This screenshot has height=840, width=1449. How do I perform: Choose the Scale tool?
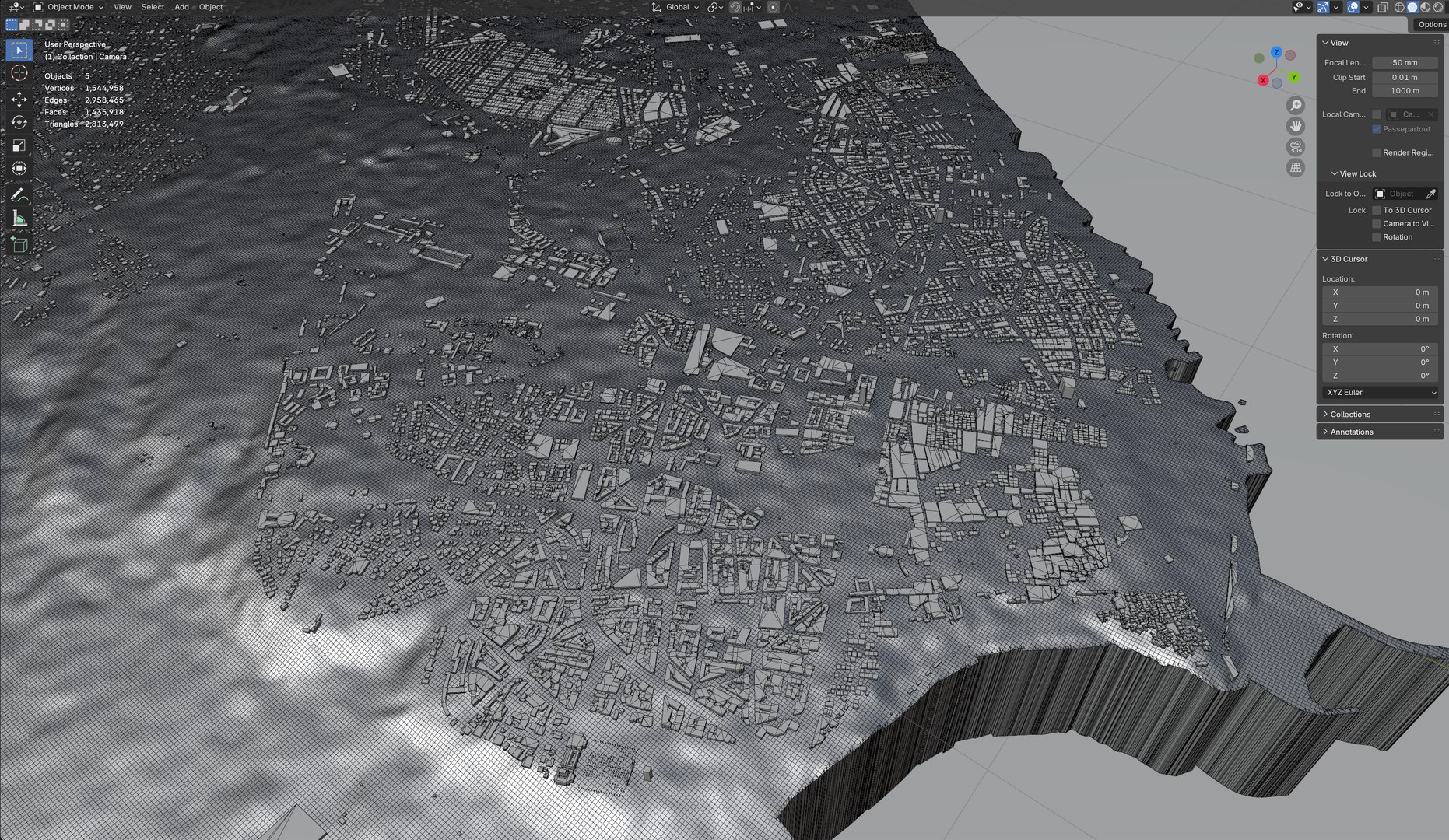[x=19, y=145]
